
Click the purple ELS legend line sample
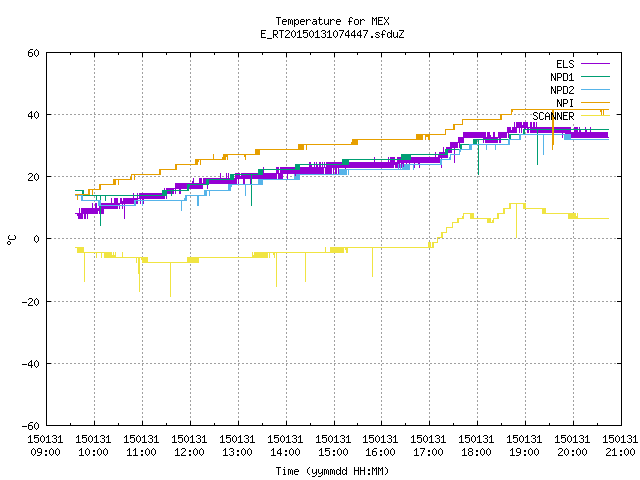point(595,64)
